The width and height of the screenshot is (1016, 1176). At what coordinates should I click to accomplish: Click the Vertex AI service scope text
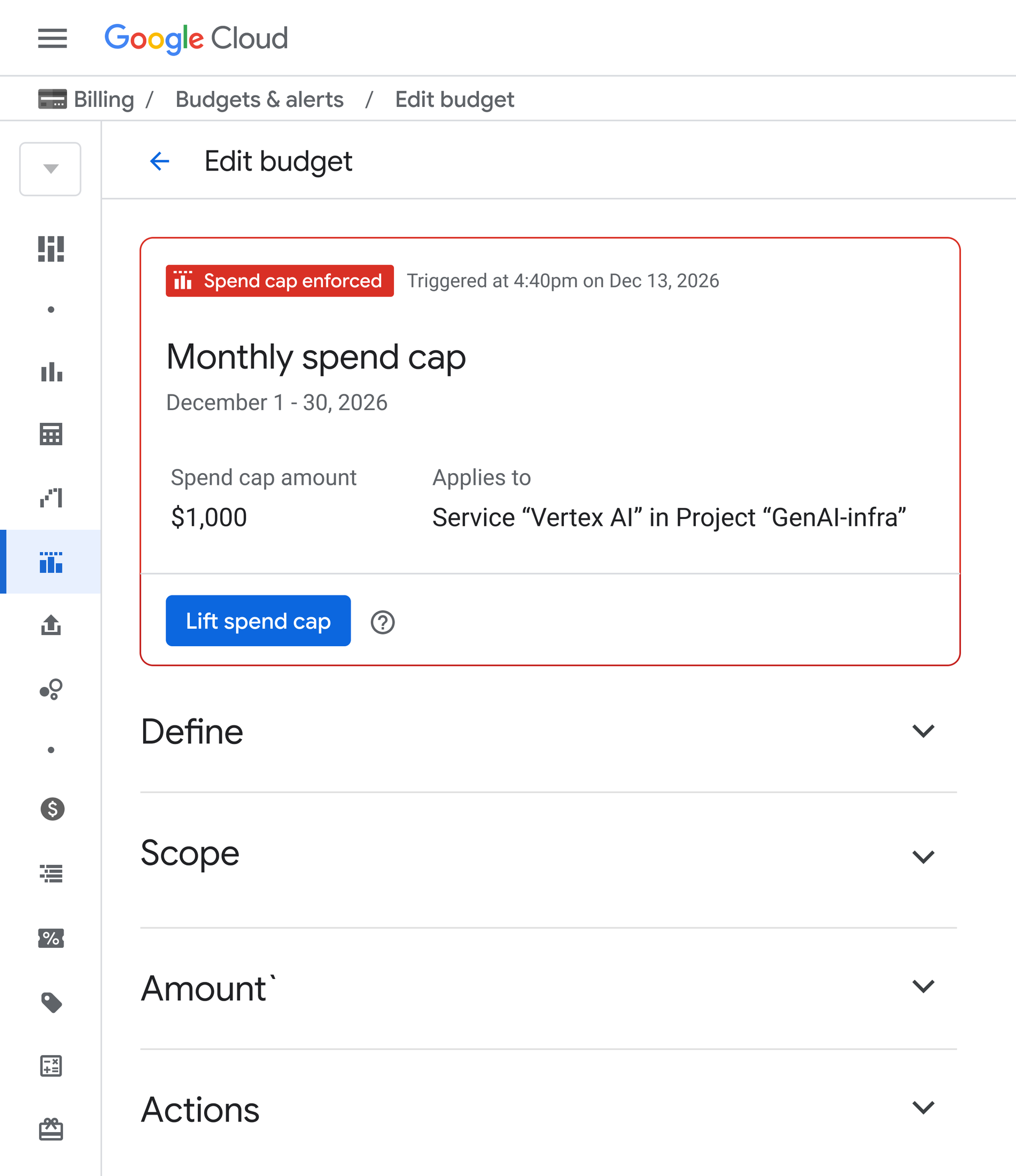click(x=669, y=517)
